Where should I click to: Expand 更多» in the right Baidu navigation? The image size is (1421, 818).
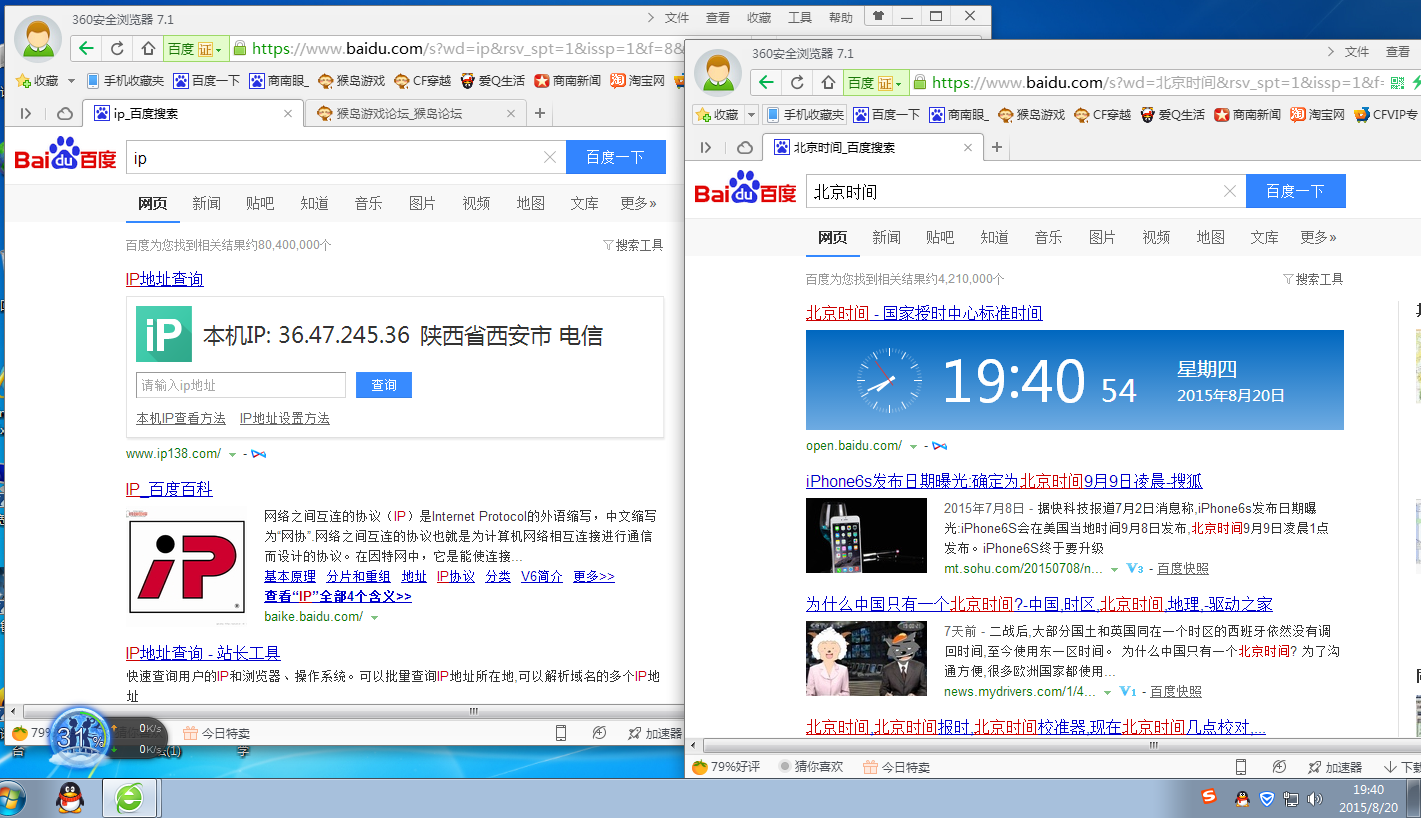pos(1318,237)
